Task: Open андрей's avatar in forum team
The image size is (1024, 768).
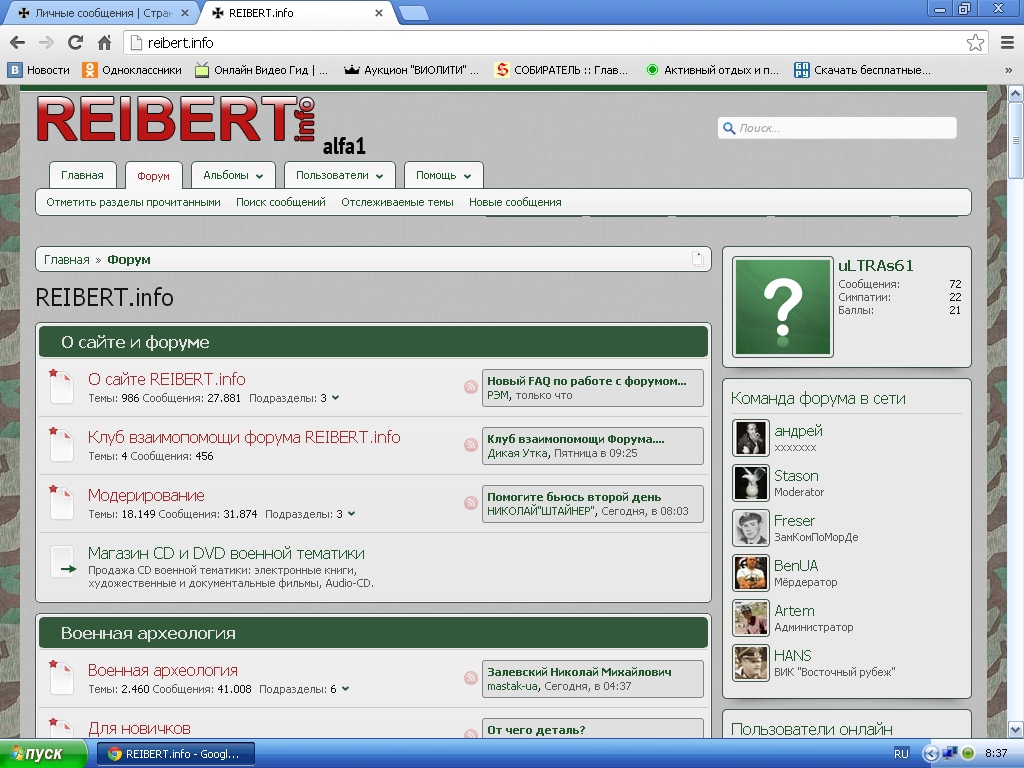Action: [x=751, y=438]
